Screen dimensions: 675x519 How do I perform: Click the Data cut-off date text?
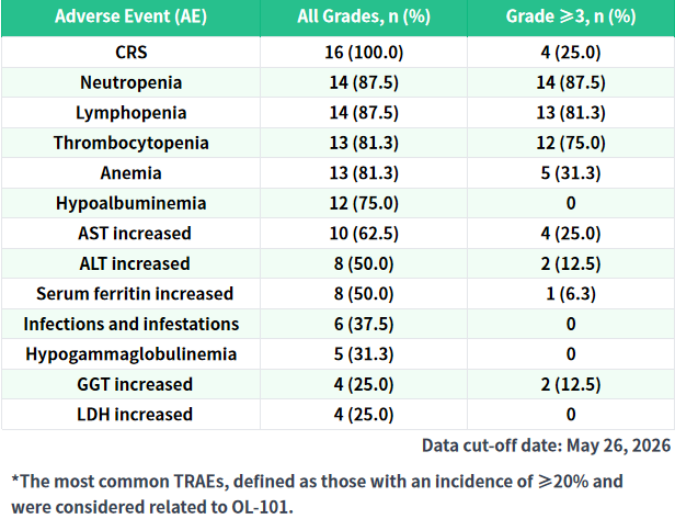(x=546, y=445)
